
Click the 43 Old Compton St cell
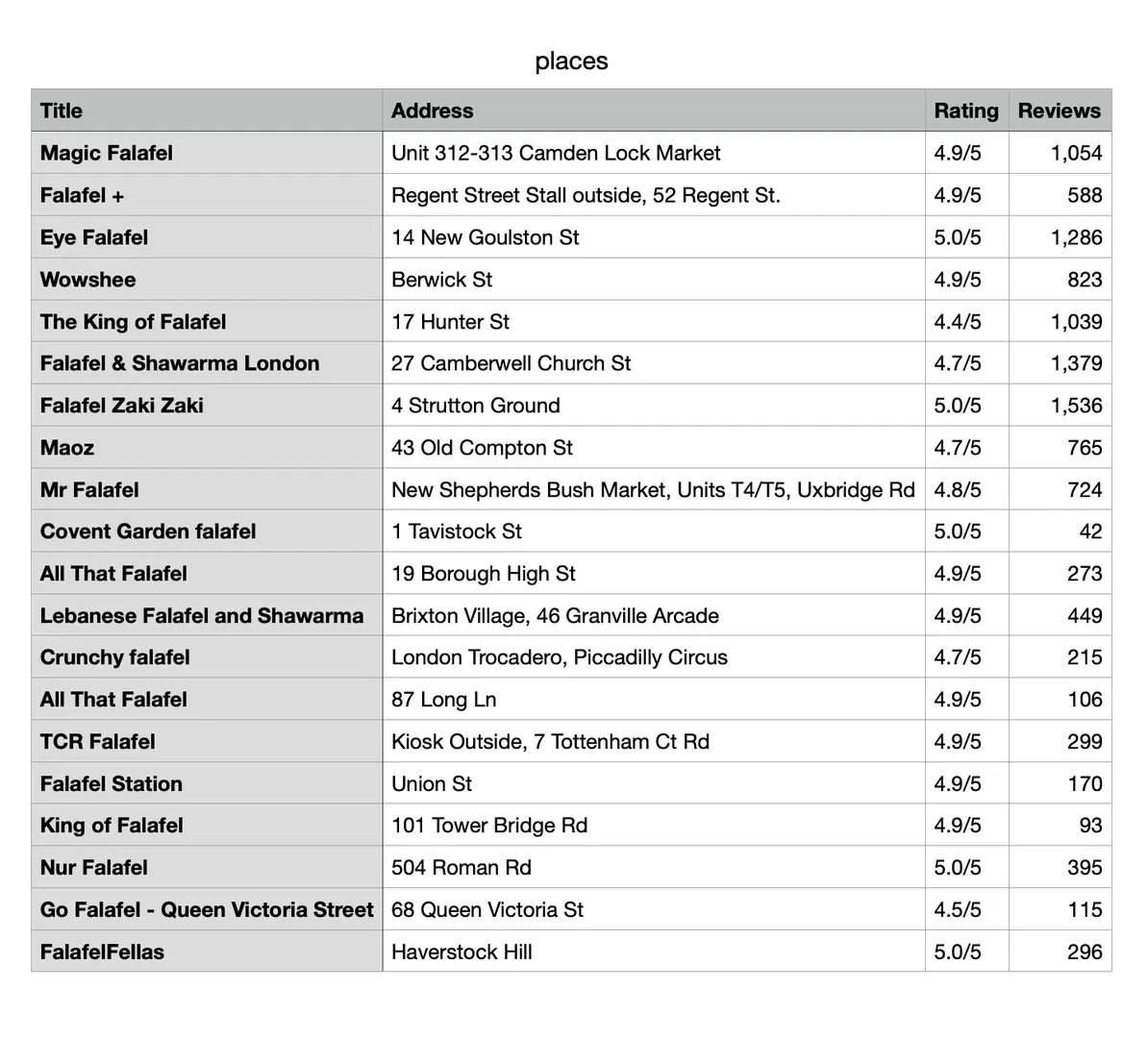[x=654, y=447]
